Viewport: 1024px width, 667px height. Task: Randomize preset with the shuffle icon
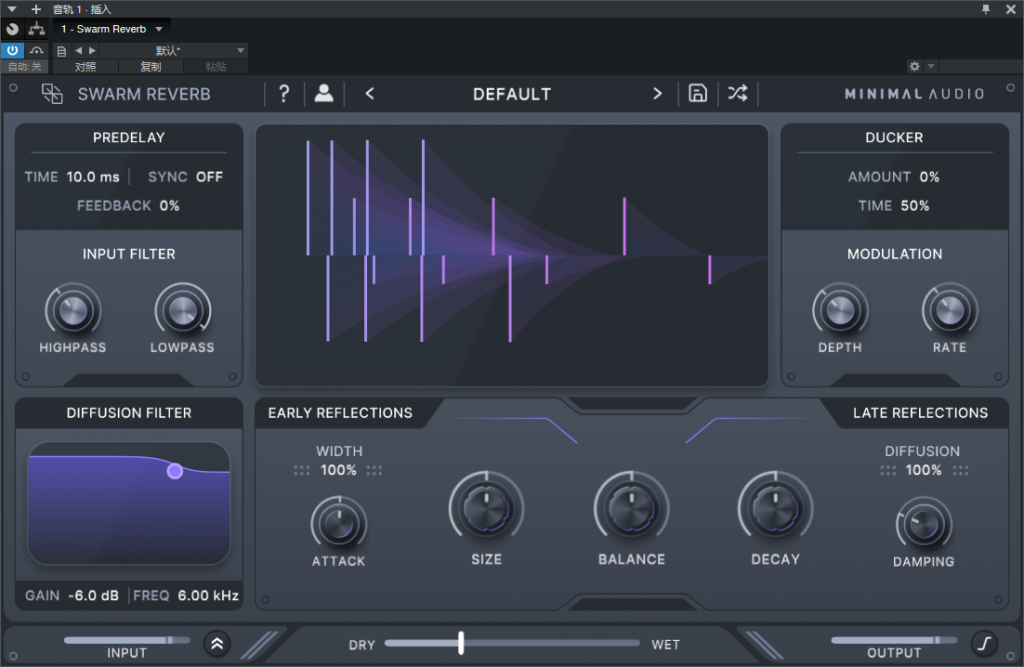point(738,93)
